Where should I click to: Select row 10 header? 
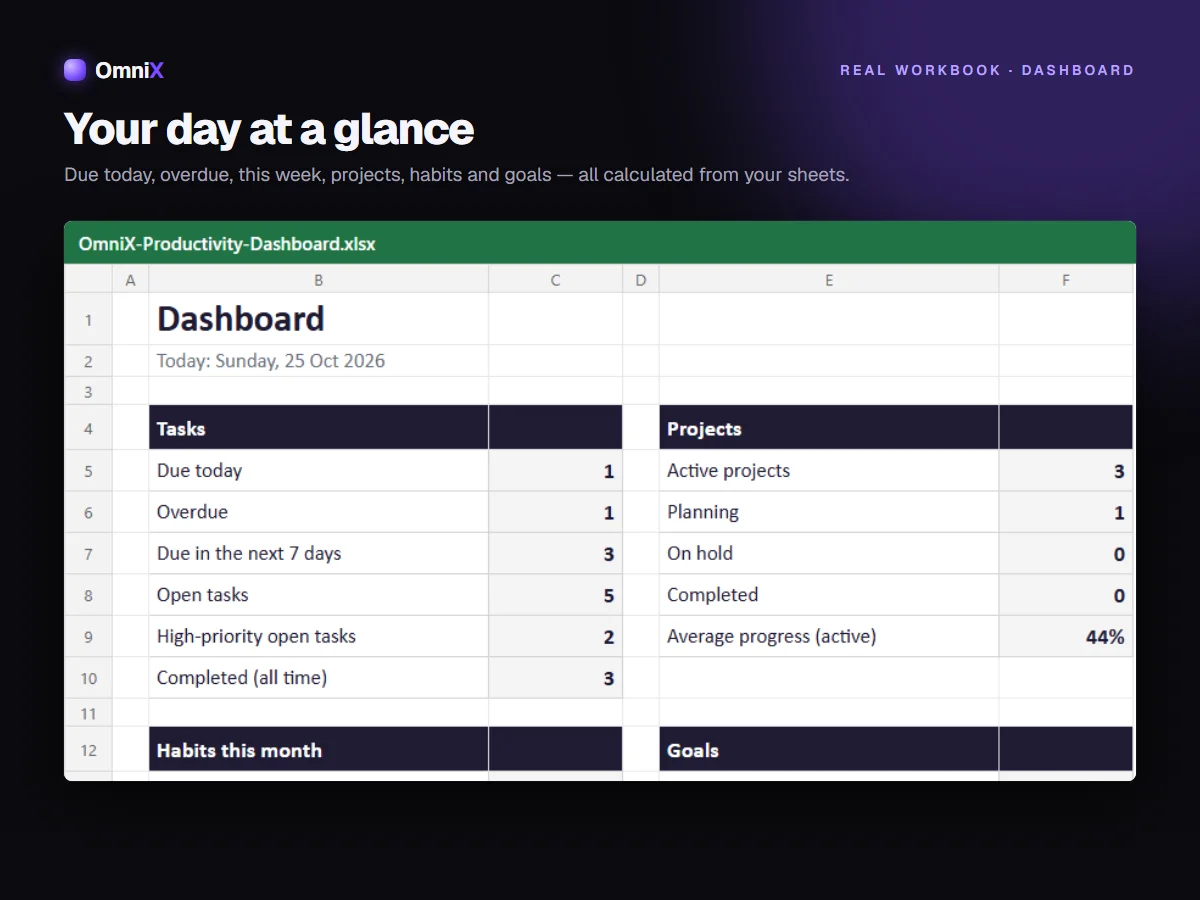88,678
